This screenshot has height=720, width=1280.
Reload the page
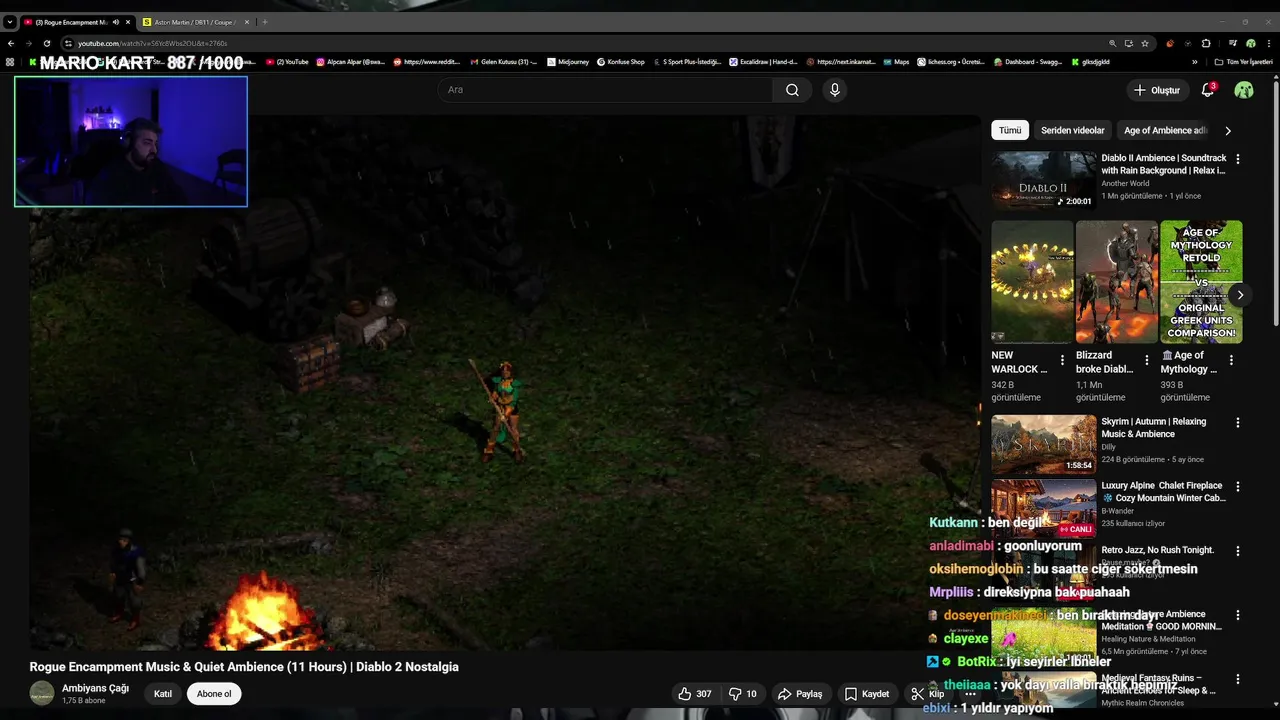(47, 43)
